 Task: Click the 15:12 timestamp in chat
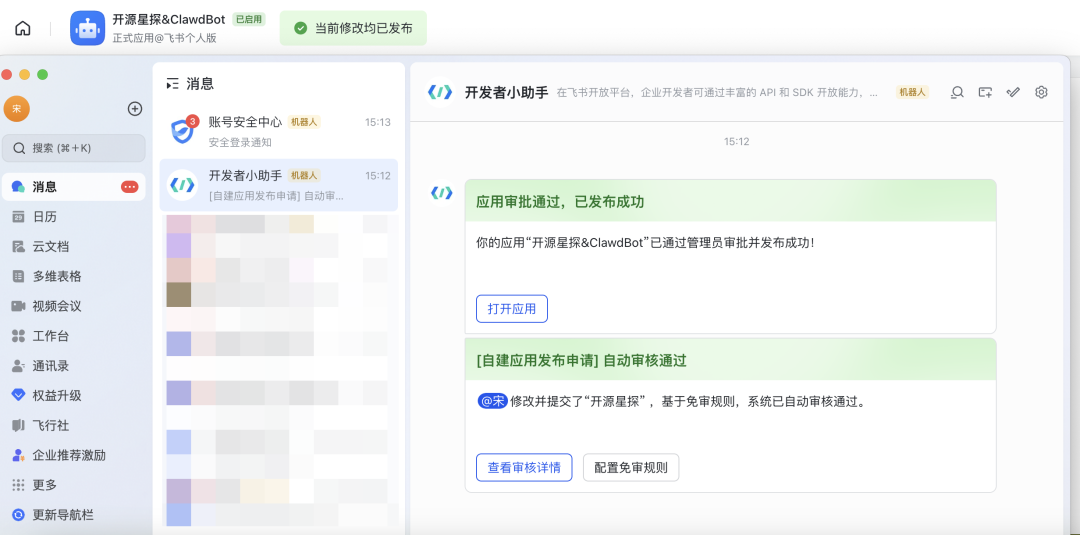(736, 141)
